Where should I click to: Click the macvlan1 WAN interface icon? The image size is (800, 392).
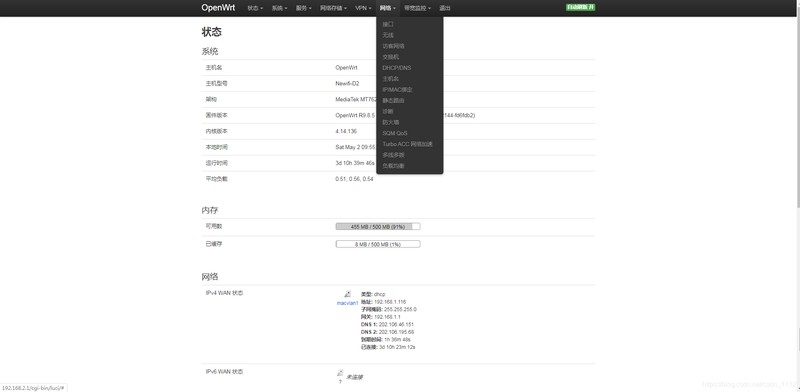347,294
